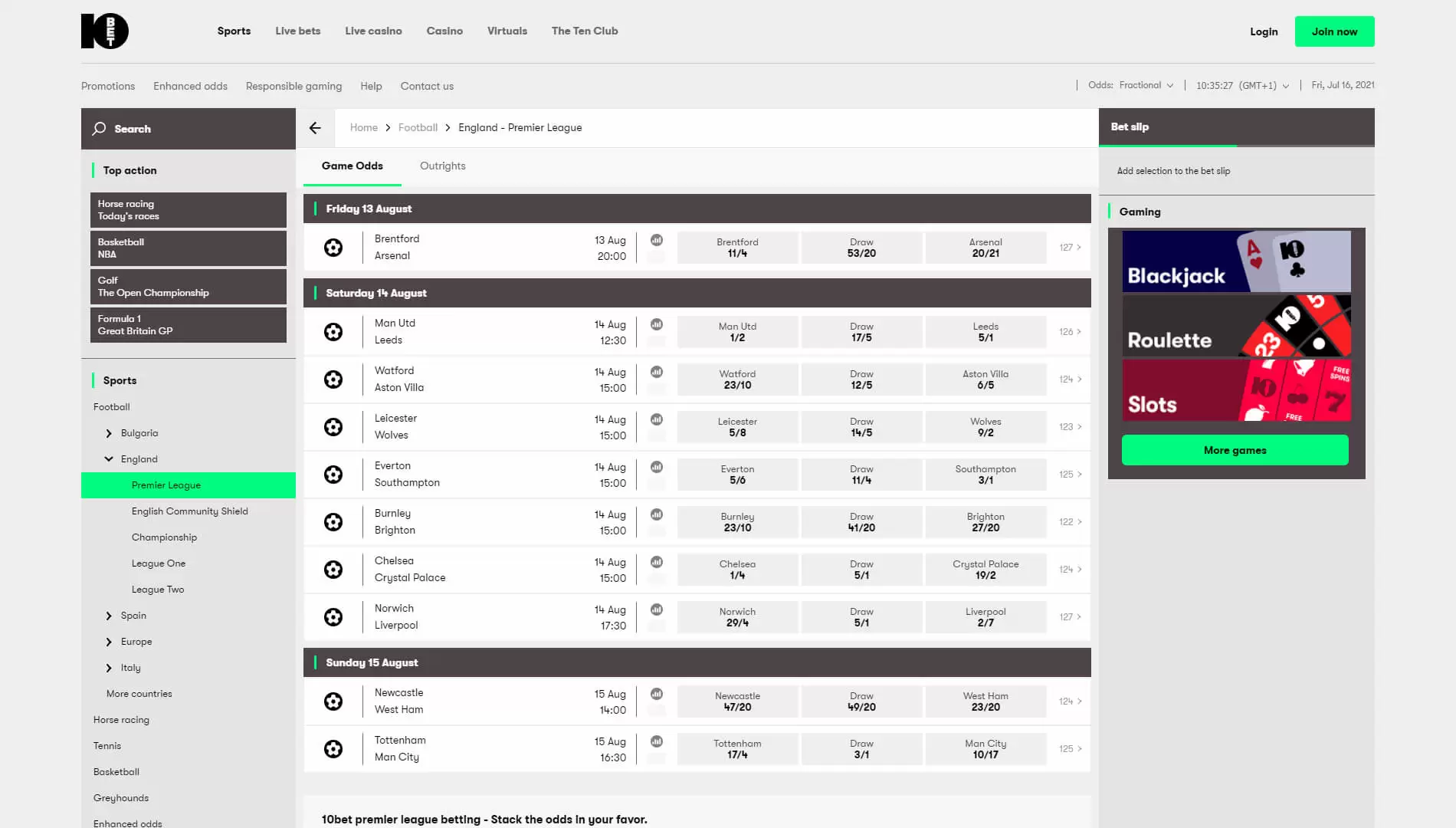Open the Blackjack game thumbnail

(1236, 261)
